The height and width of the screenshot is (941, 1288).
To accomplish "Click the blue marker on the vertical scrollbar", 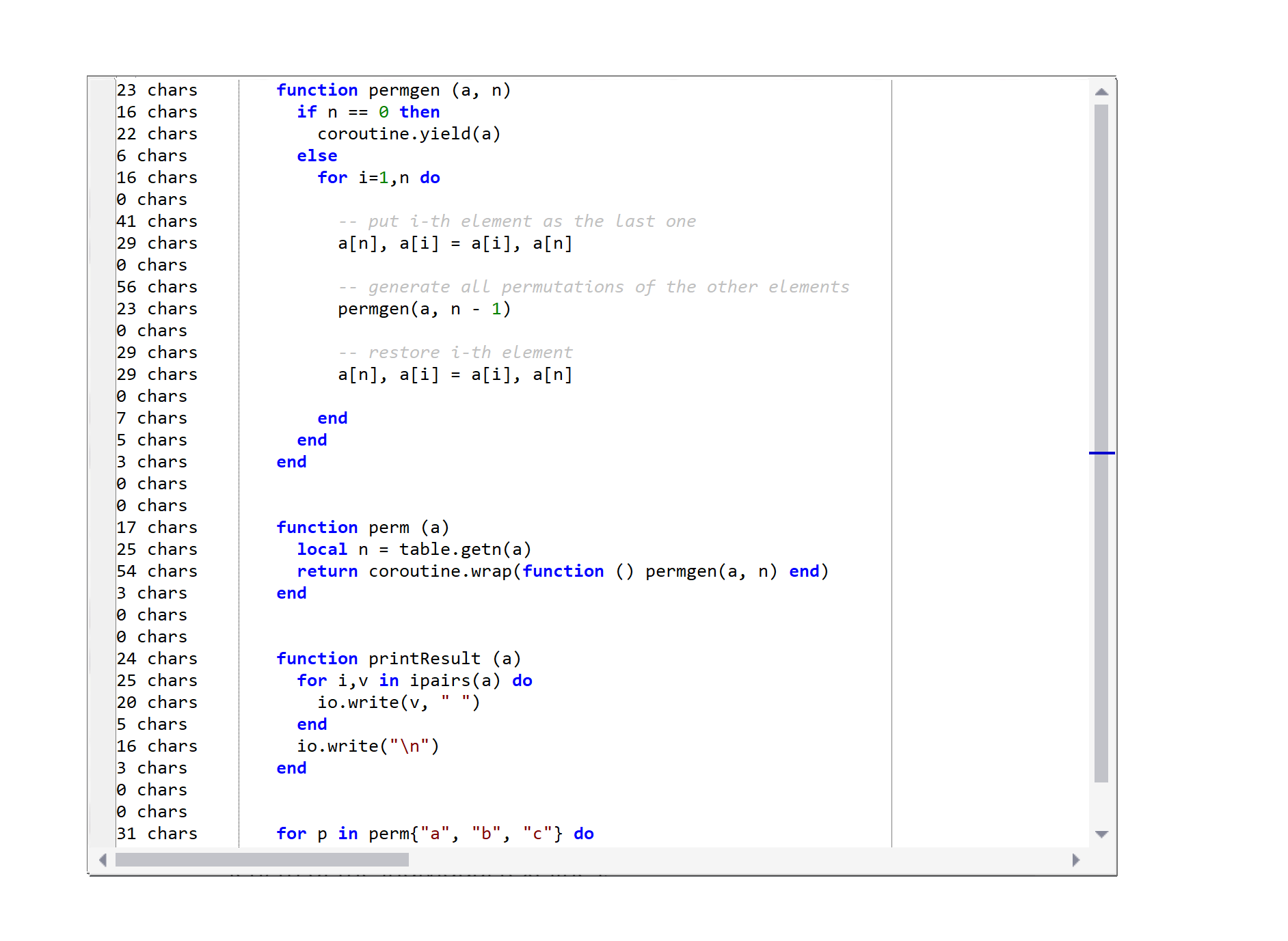I will click(1101, 452).
